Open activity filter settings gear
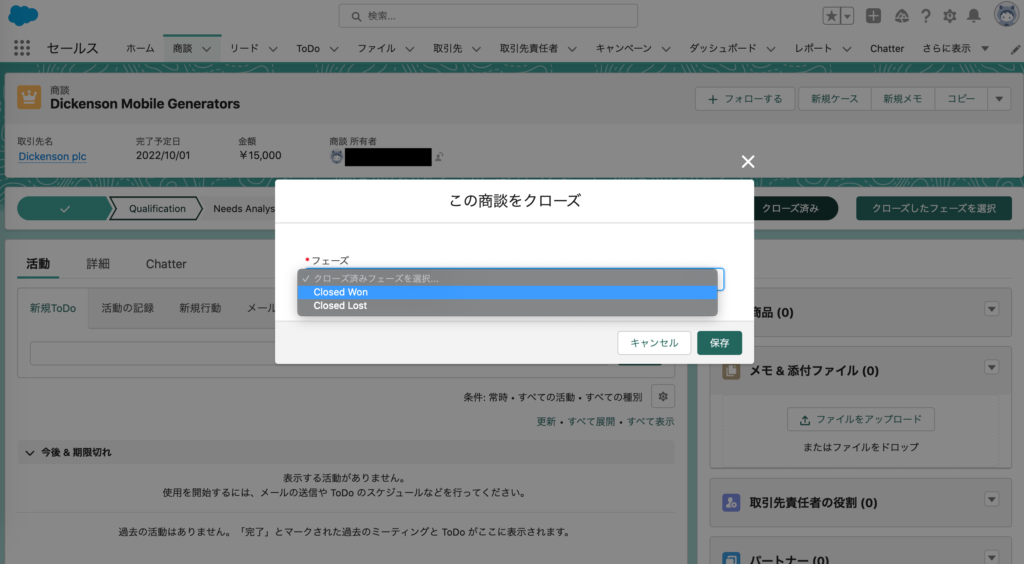The image size is (1024, 564). [x=663, y=396]
